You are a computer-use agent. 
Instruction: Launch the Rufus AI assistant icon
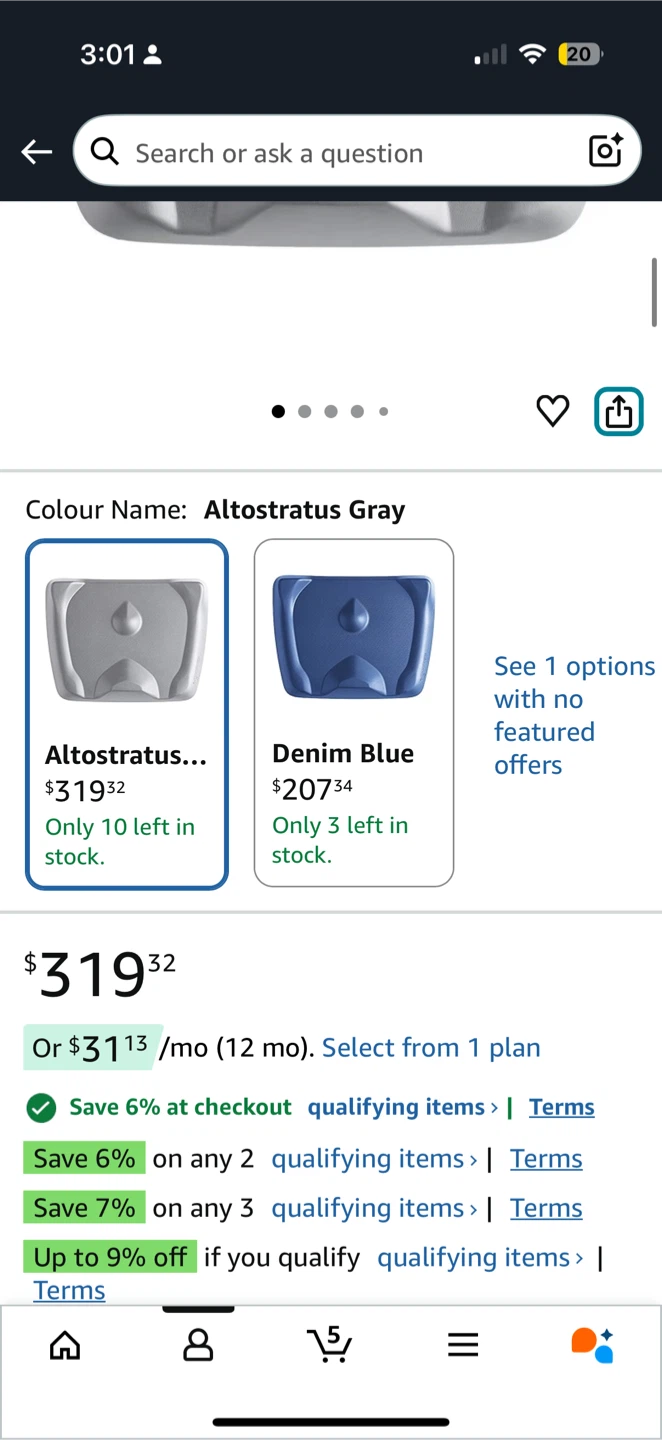(x=592, y=1345)
